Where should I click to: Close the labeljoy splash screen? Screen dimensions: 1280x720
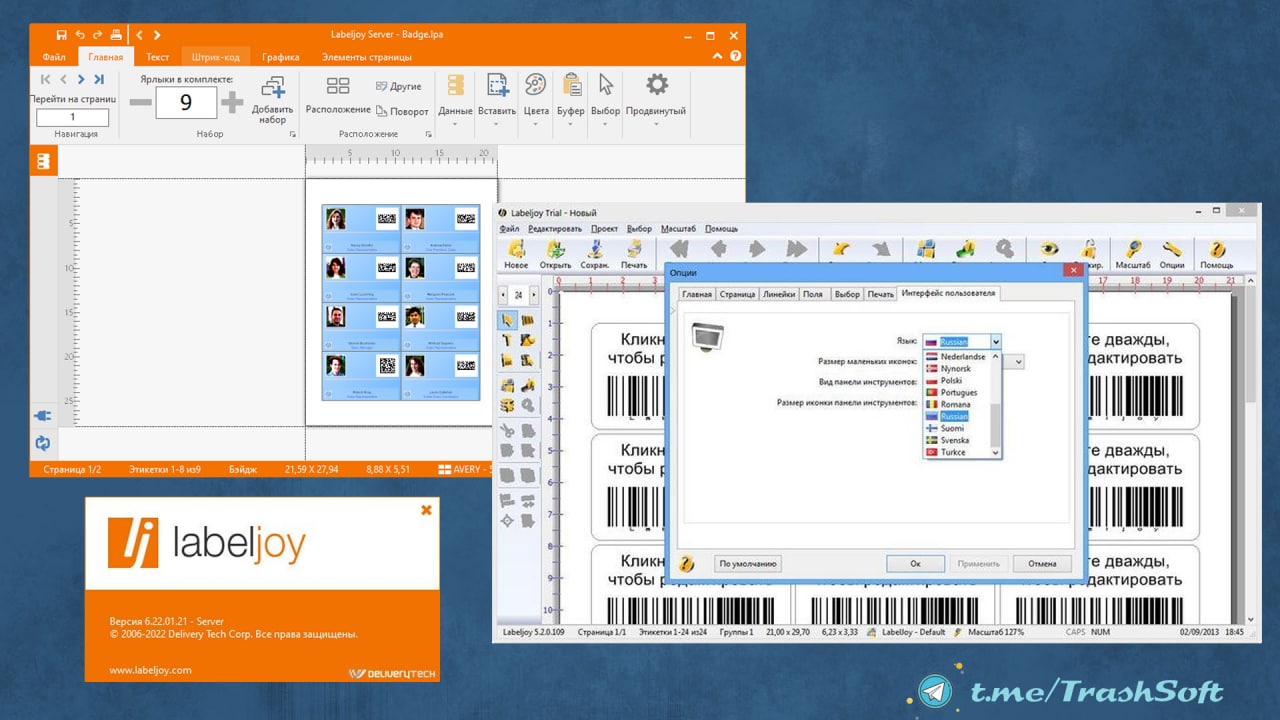426,510
